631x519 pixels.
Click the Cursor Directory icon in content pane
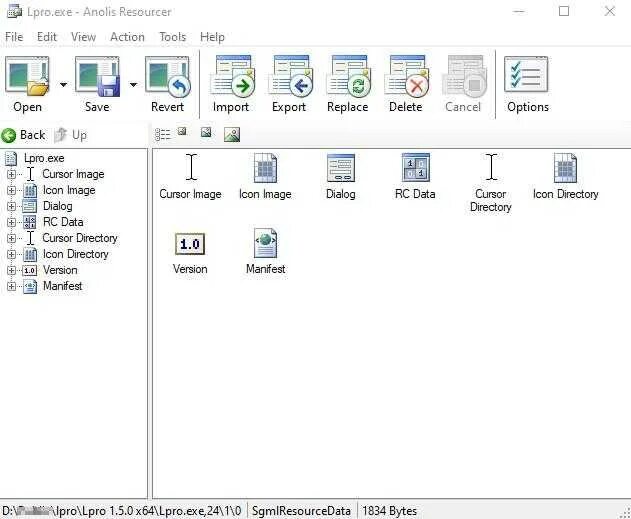(491, 167)
